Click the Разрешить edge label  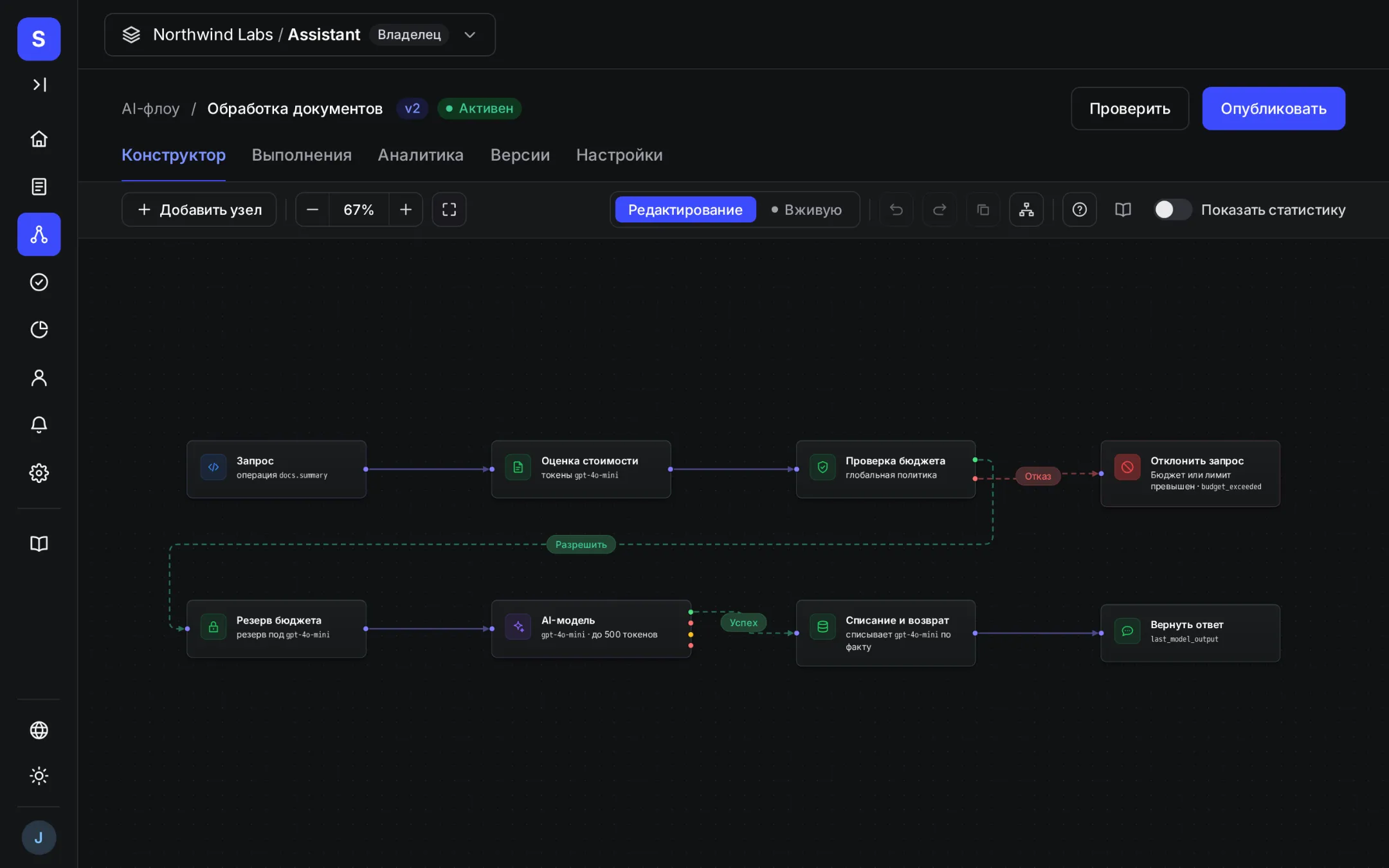(x=581, y=545)
